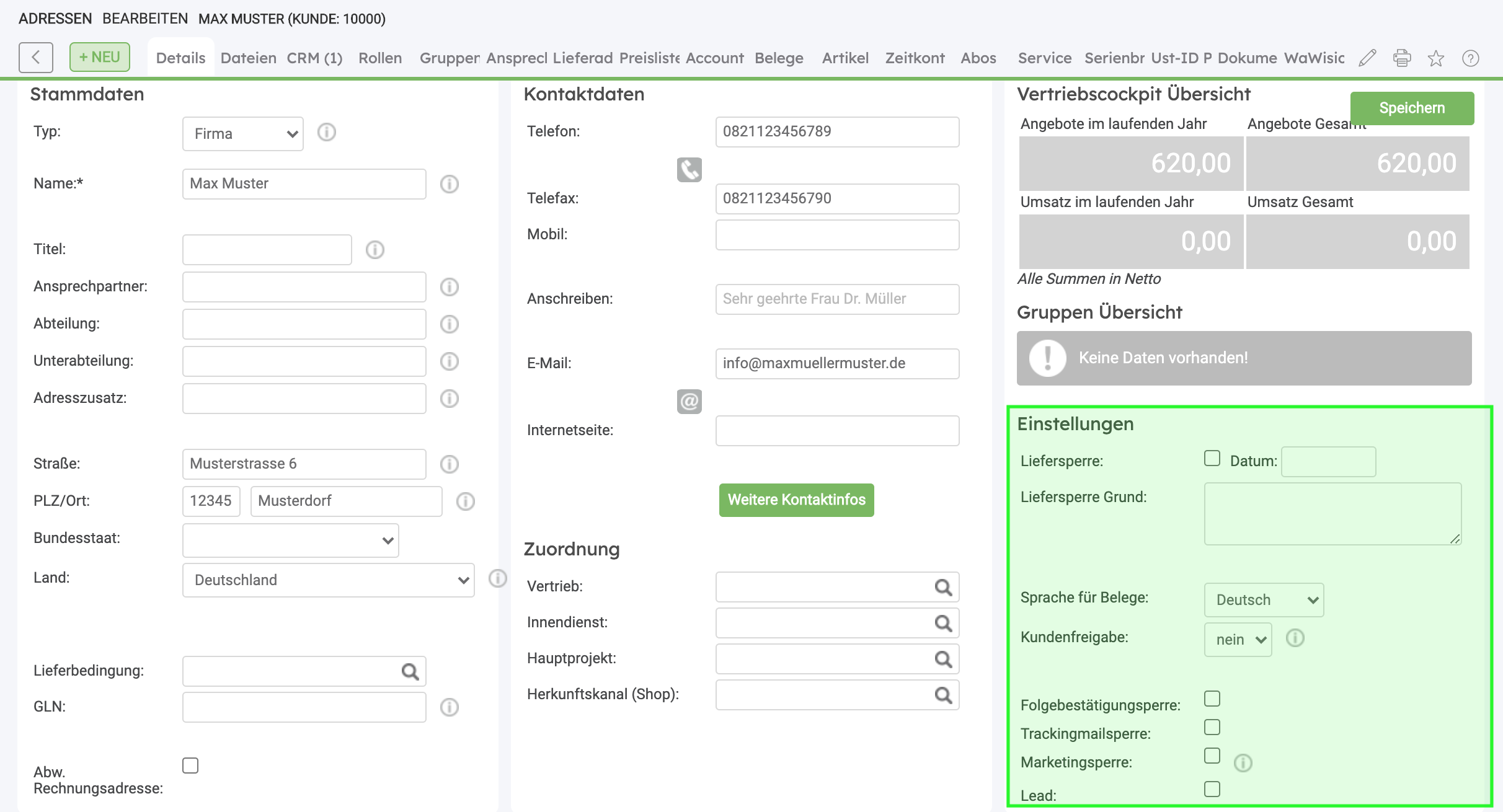
Task: Open the Typ dropdown showing Firma
Action: (242, 134)
